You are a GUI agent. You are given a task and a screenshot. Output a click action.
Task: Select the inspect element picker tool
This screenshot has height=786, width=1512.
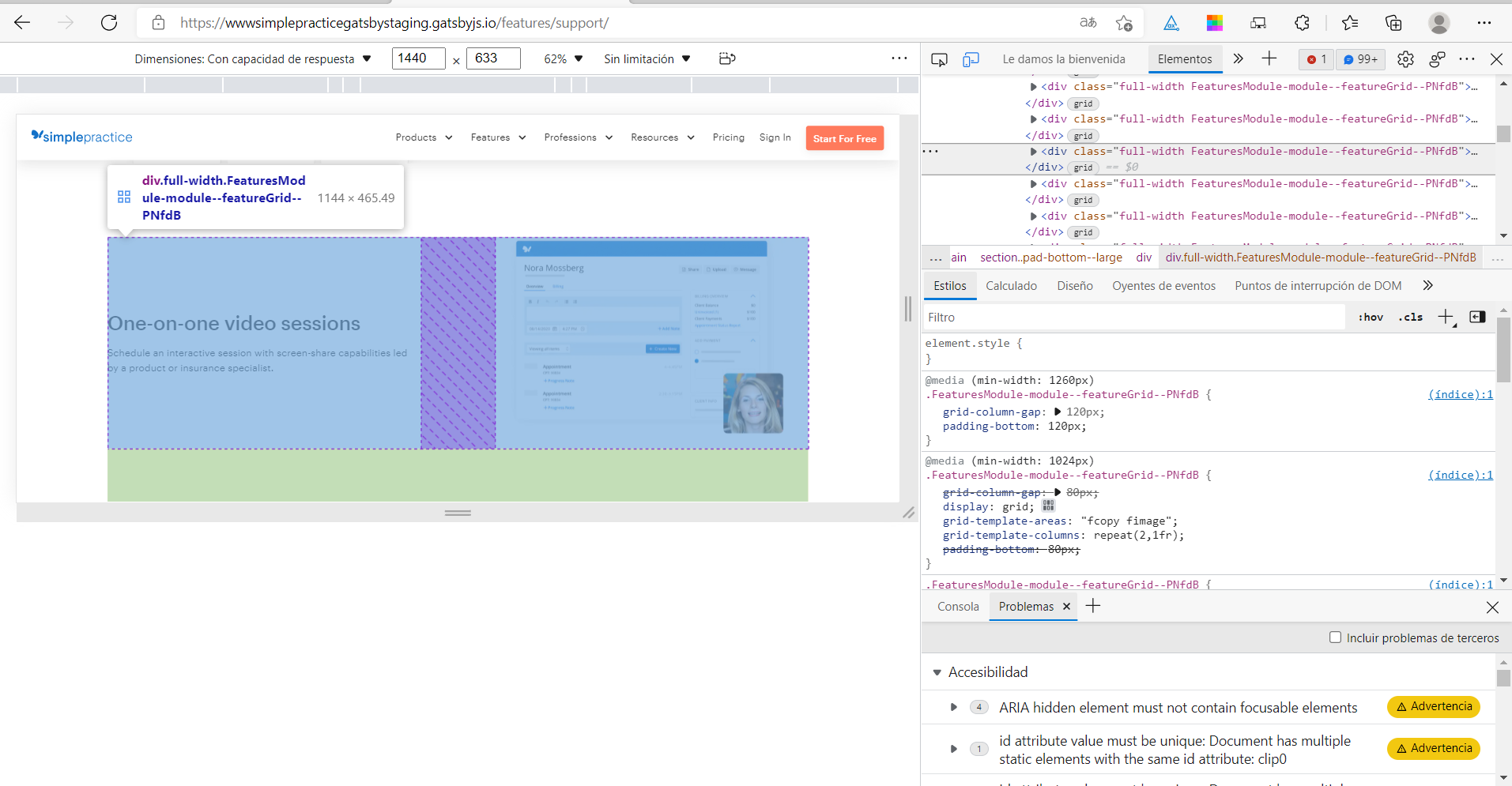[940, 58]
